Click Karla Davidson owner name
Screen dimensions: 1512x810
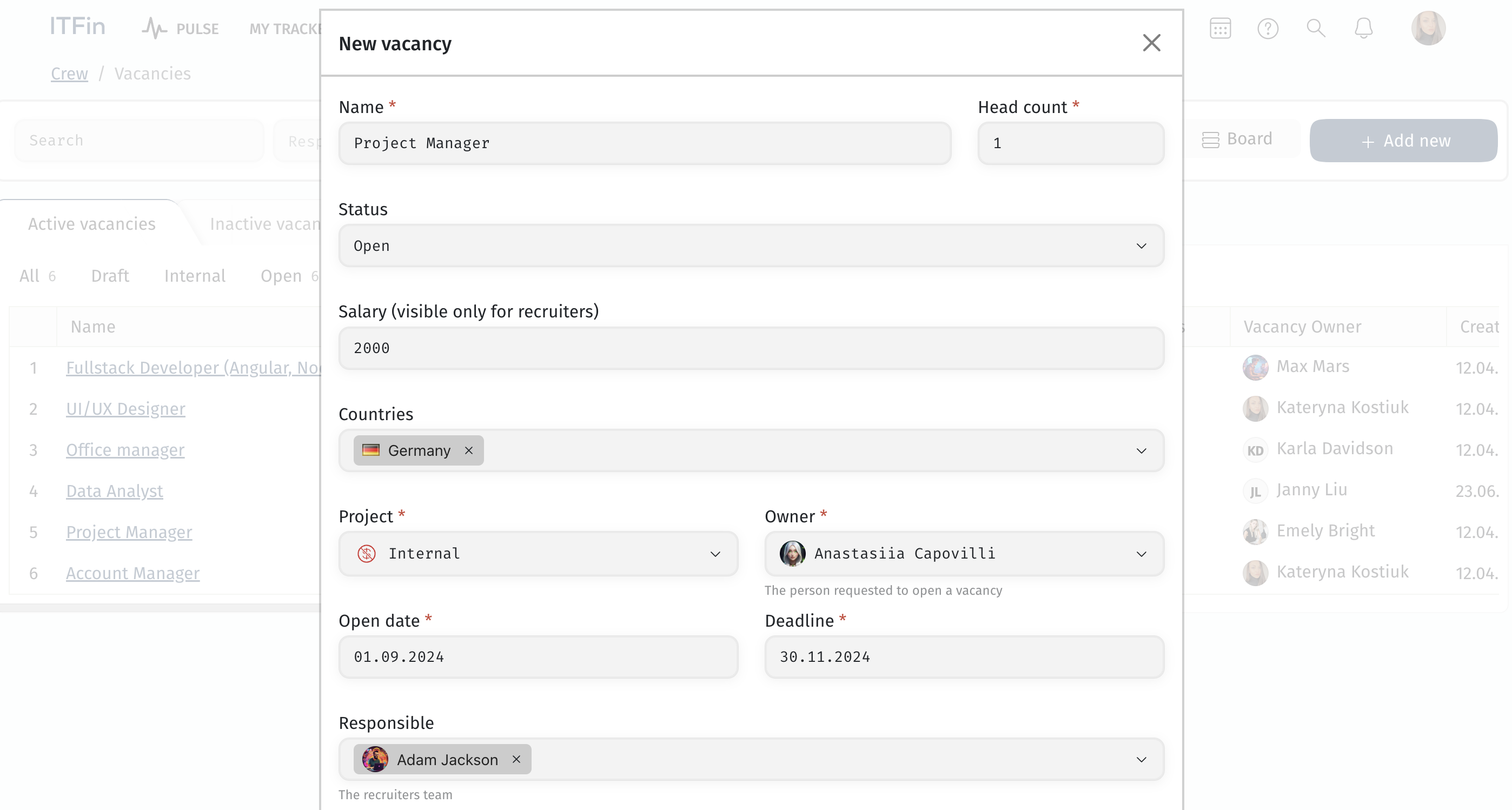(1335, 448)
